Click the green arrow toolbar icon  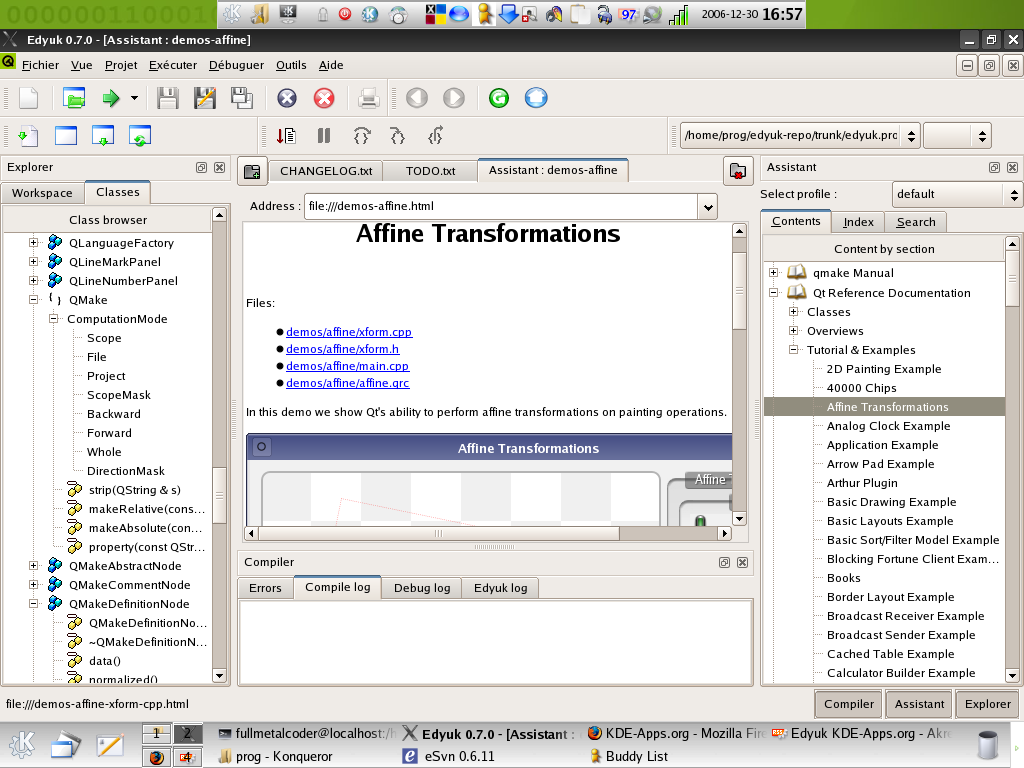point(111,99)
